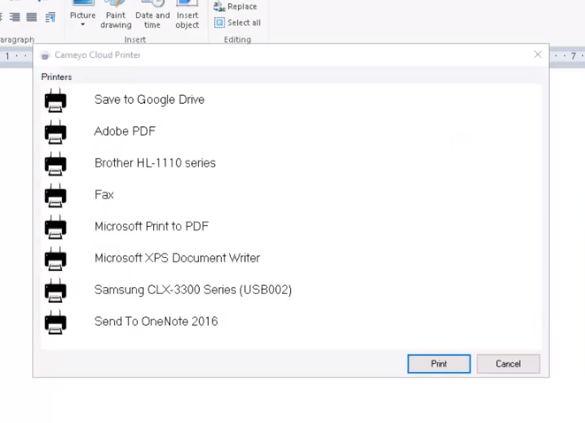Click Paint drawing in WordPad ribbon

116,15
